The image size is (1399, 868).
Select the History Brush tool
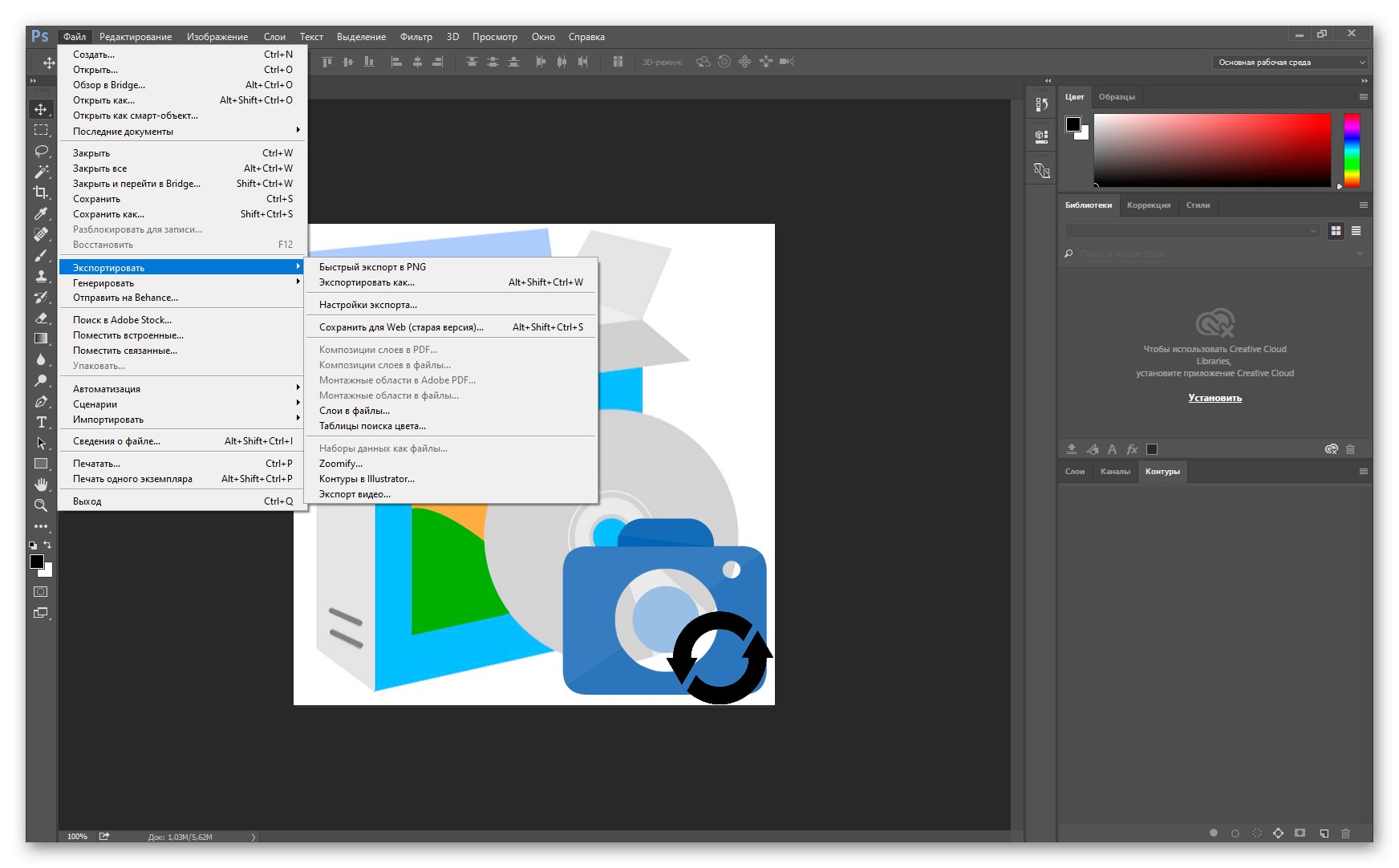tap(41, 297)
